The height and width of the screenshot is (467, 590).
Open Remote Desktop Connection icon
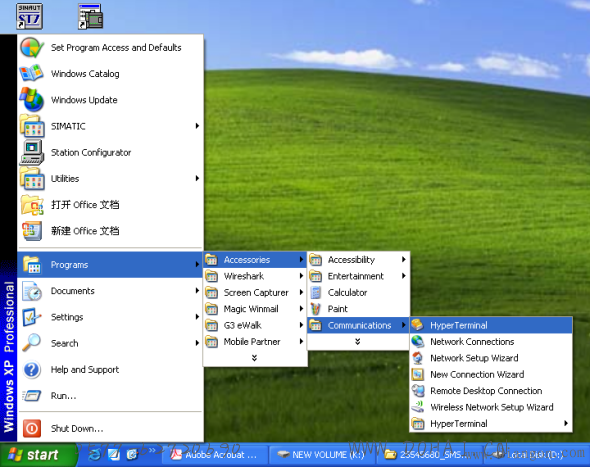point(418,391)
